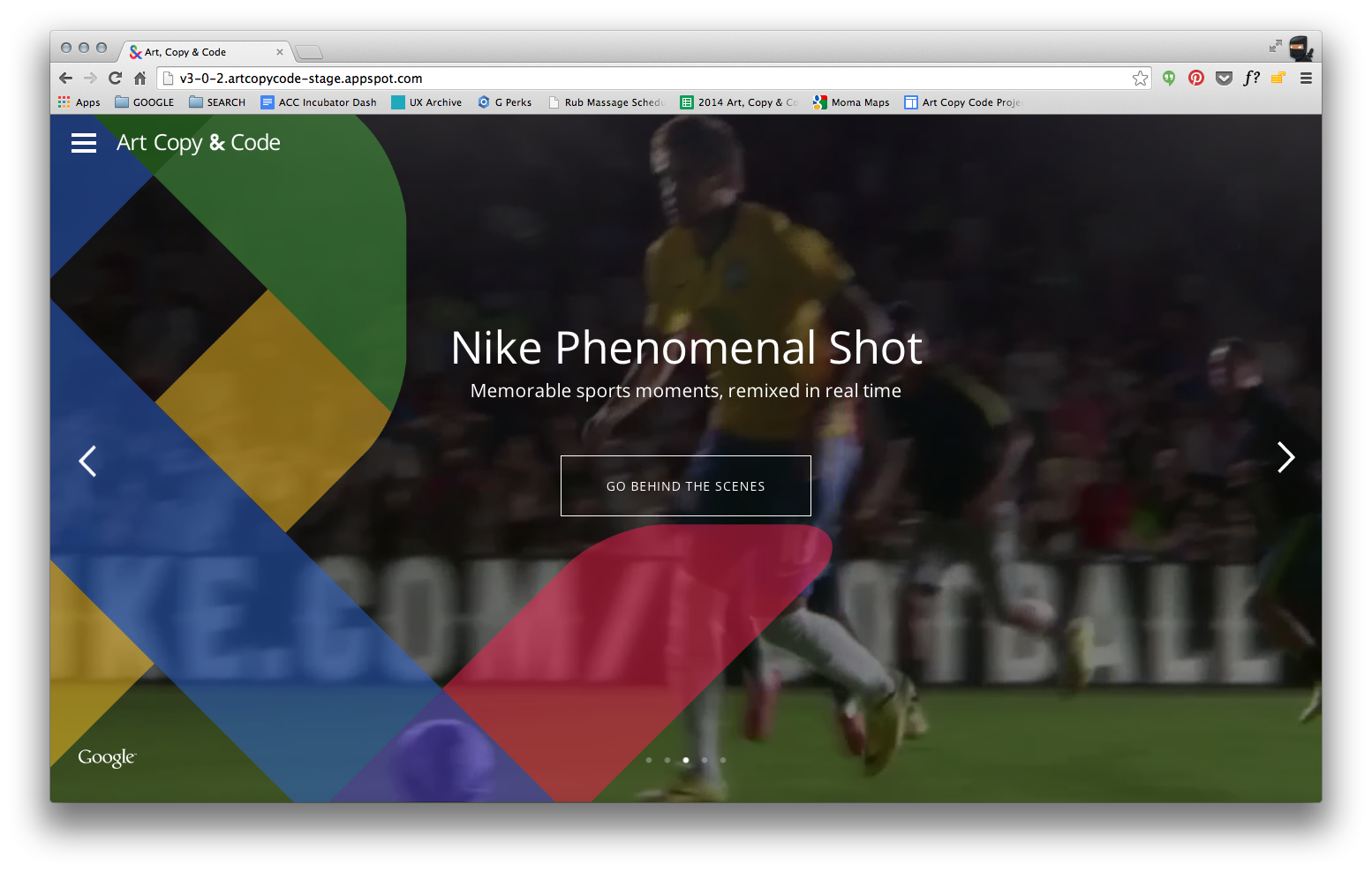Open the 2014 Art, Copy & Code bookmark
This screenshot has width=1372, height=872.
tap(740, 102)
